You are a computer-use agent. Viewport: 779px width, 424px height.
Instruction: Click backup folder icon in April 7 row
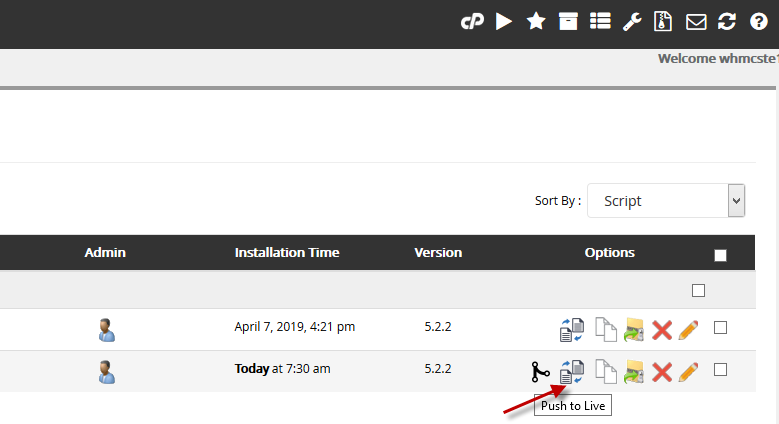tap(633, 329)
